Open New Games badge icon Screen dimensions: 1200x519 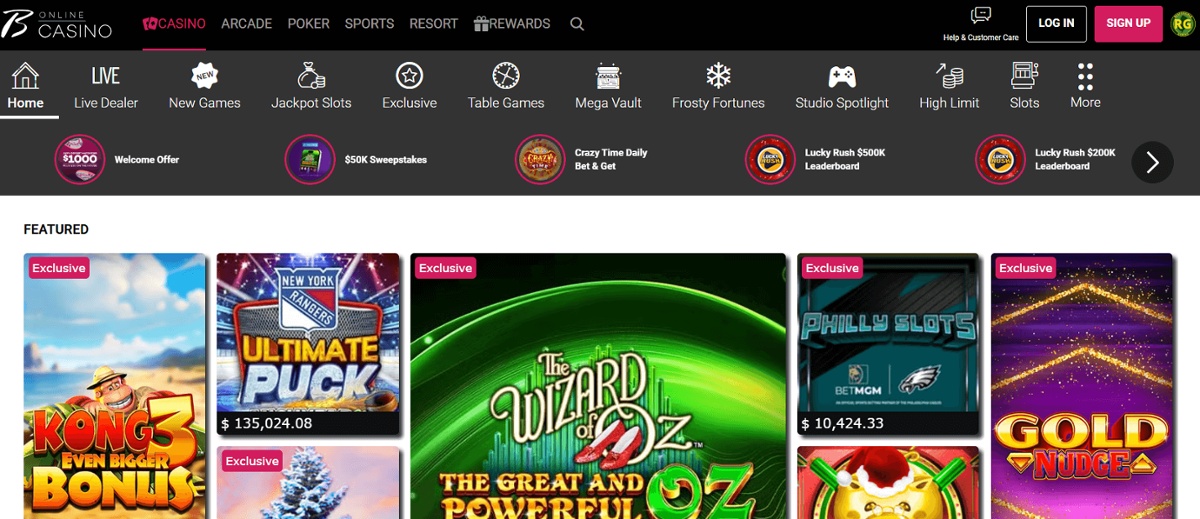(x=205, y=75)
